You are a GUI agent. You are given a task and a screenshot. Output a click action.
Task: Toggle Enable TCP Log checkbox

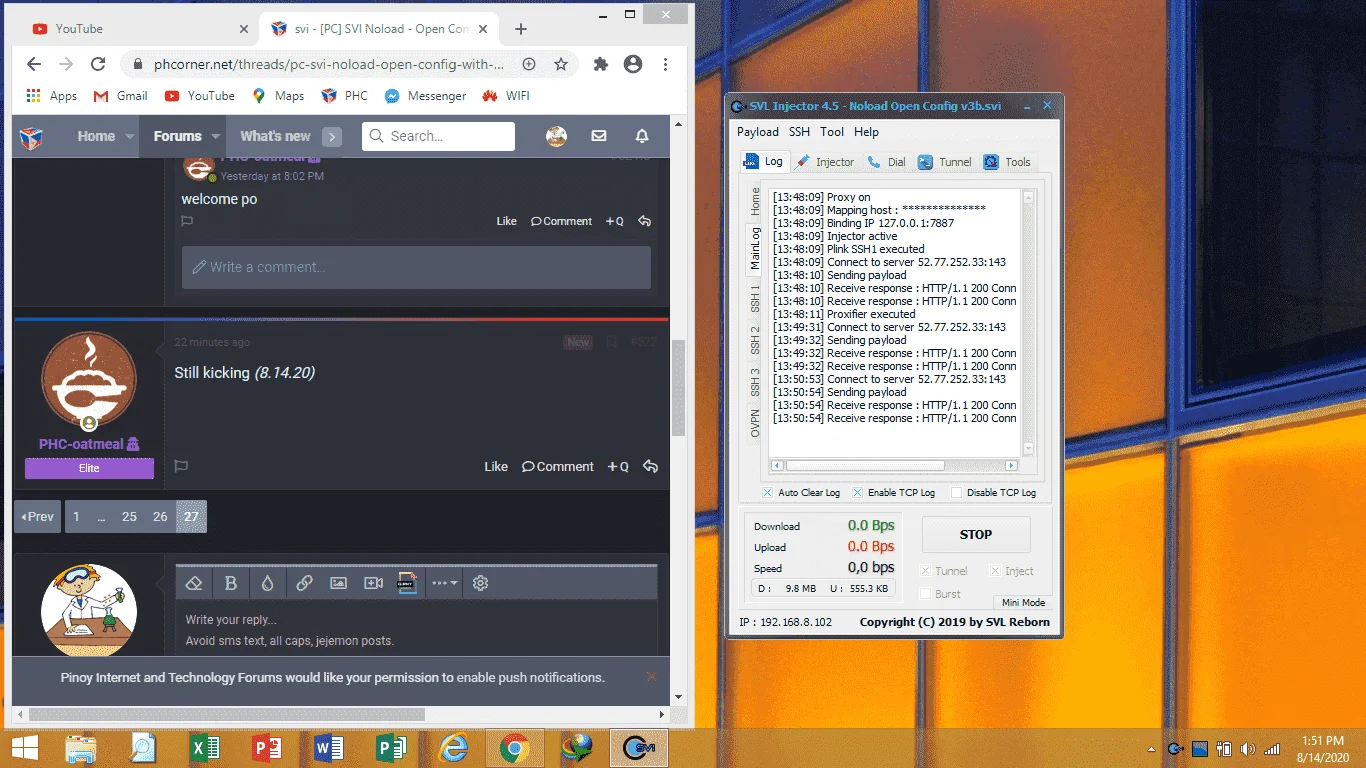pos(857,493)
